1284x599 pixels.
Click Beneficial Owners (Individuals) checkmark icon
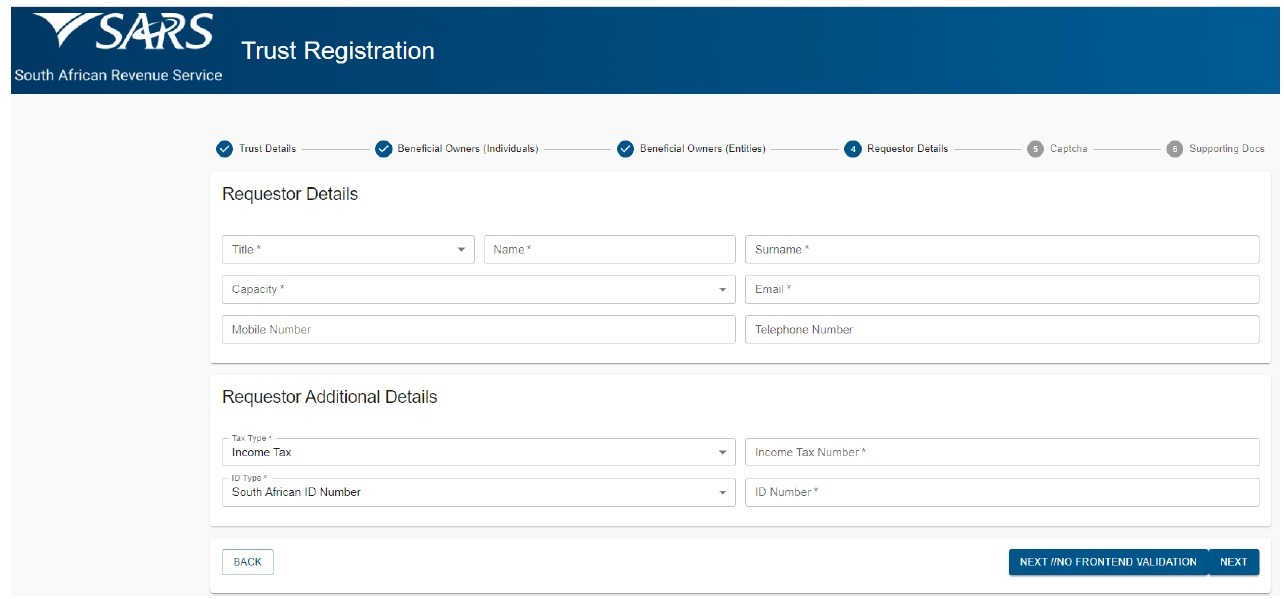[383, 149]
